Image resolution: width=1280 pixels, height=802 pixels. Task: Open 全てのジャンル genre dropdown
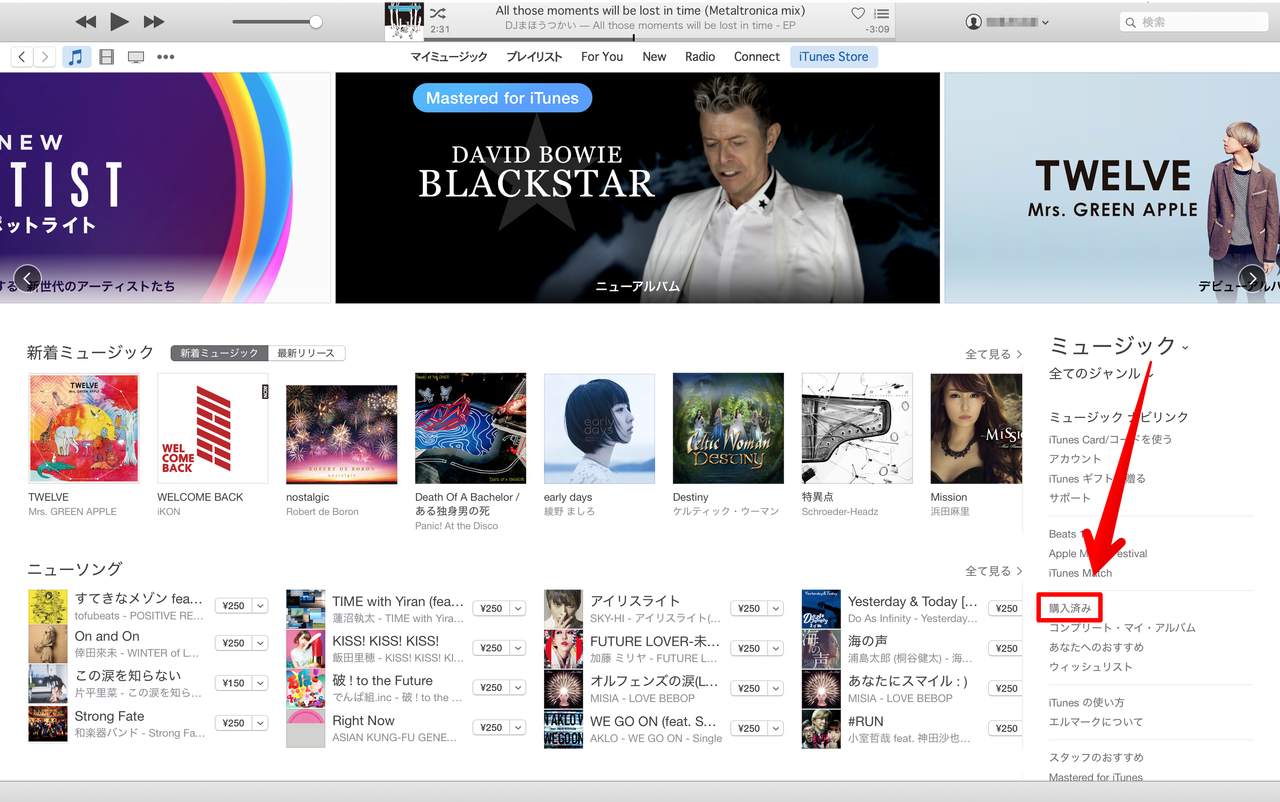point(1100,374)
